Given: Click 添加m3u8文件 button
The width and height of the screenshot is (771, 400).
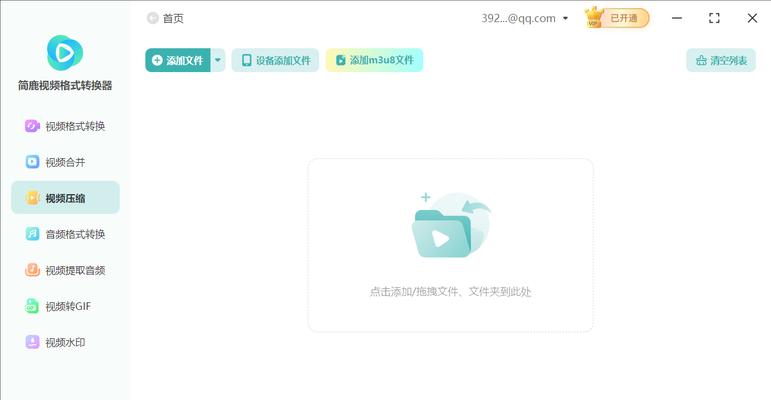Looking at the screenshot, I should (x=374, y=60).
